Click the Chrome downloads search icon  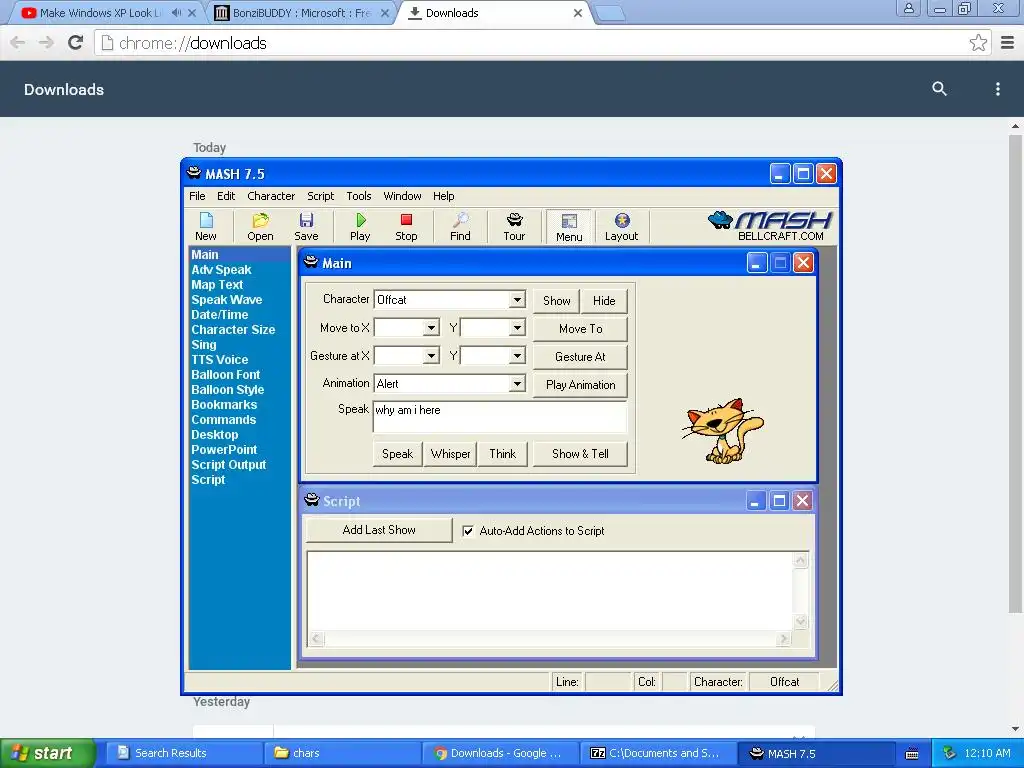coord(939,89)
